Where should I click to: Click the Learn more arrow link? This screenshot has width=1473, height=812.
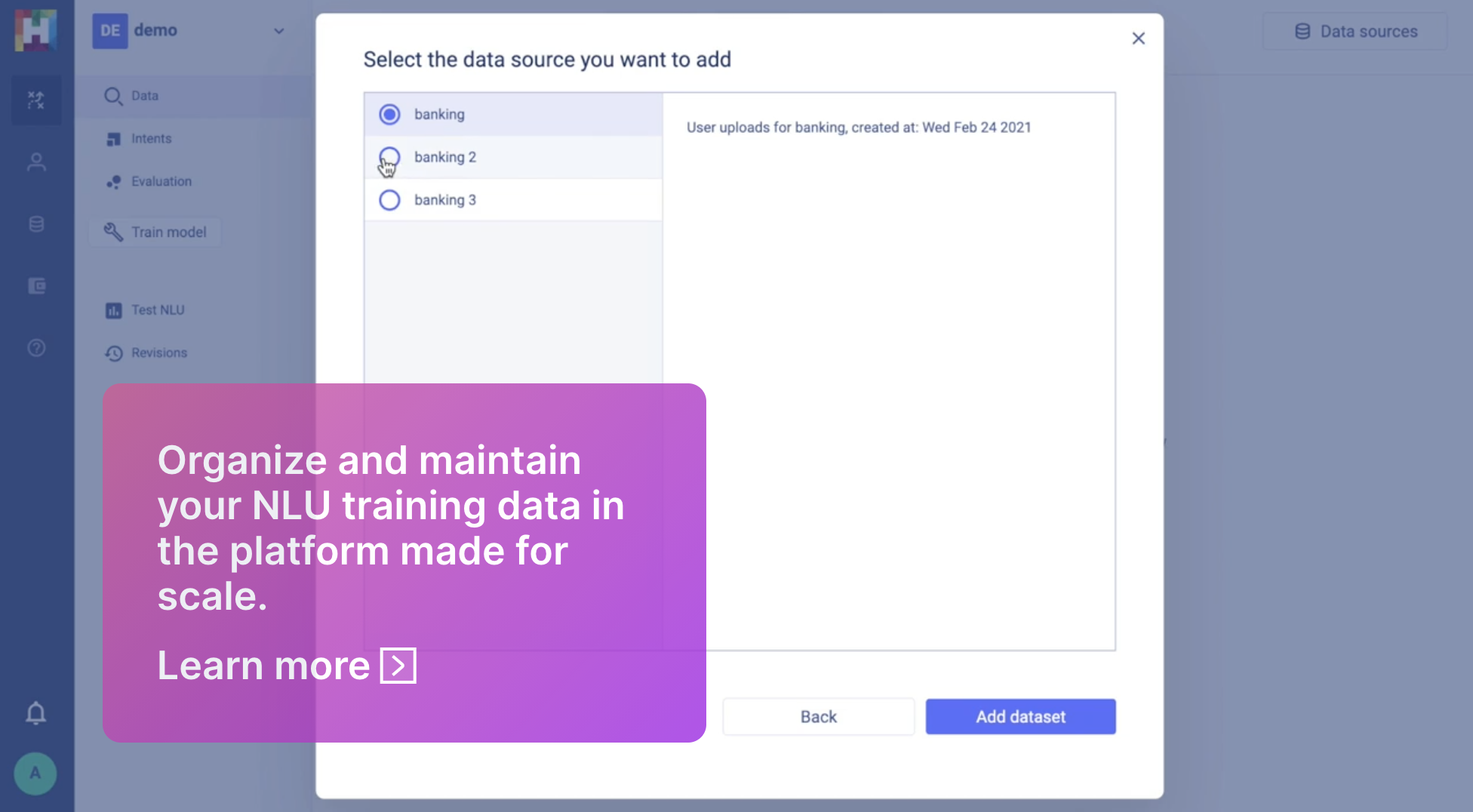click(x=398, y=666)
